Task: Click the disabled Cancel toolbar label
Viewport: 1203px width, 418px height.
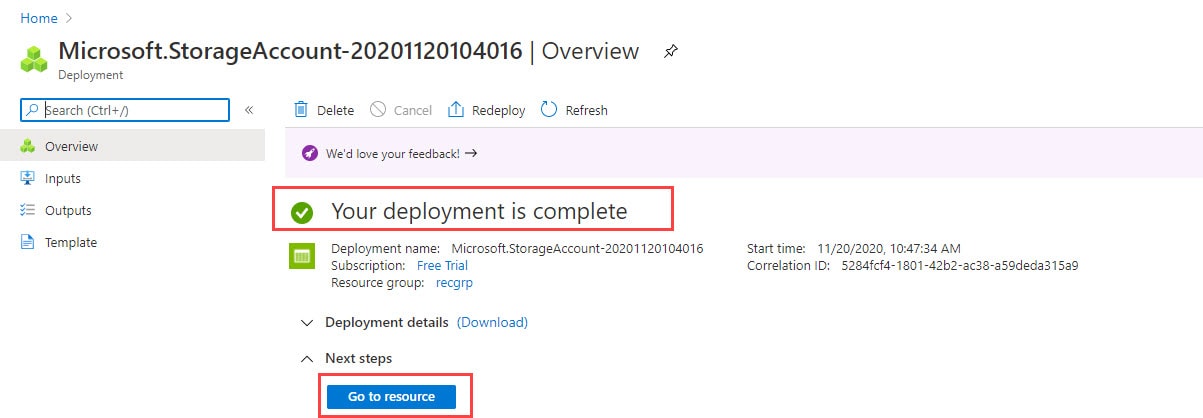Action: pyautogui.click(x=413, y=110)
